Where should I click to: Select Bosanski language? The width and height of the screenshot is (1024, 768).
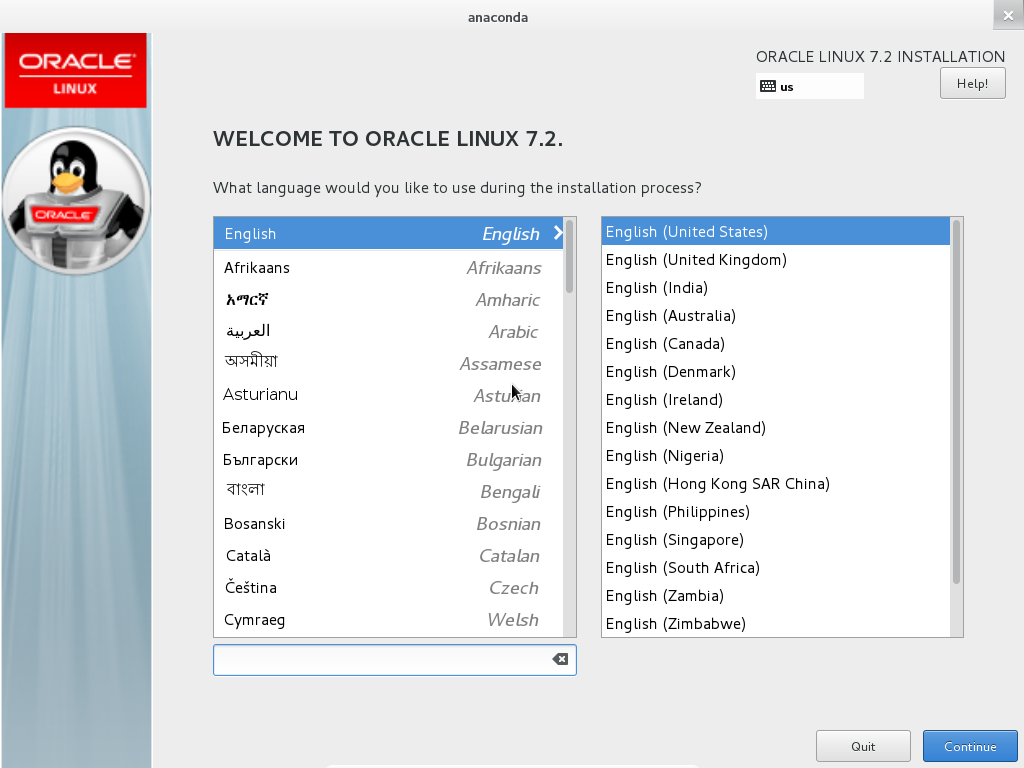coord(389,524)
